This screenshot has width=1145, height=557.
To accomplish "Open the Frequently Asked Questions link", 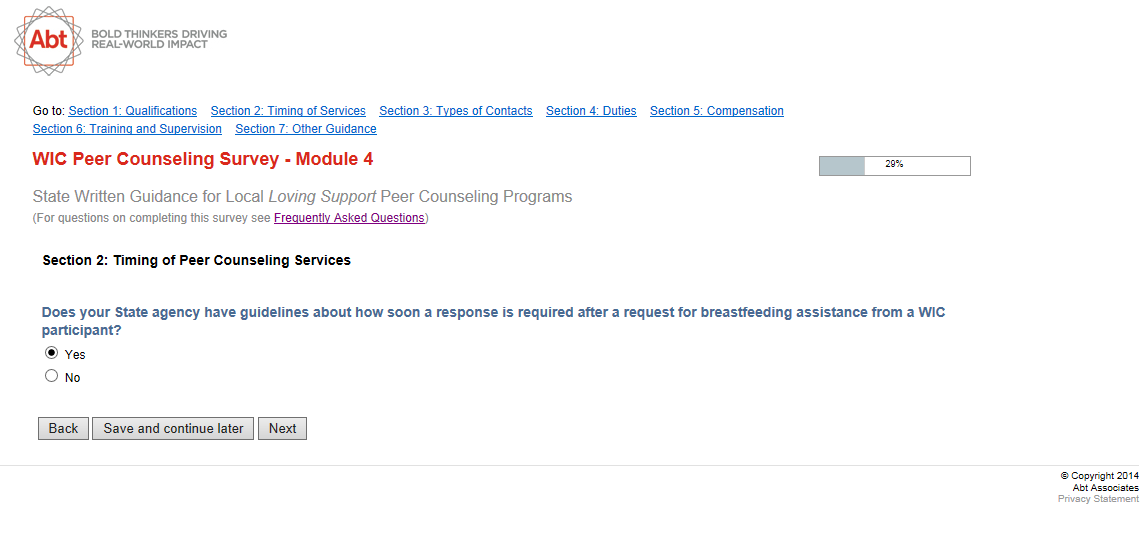I will point(349,218).
